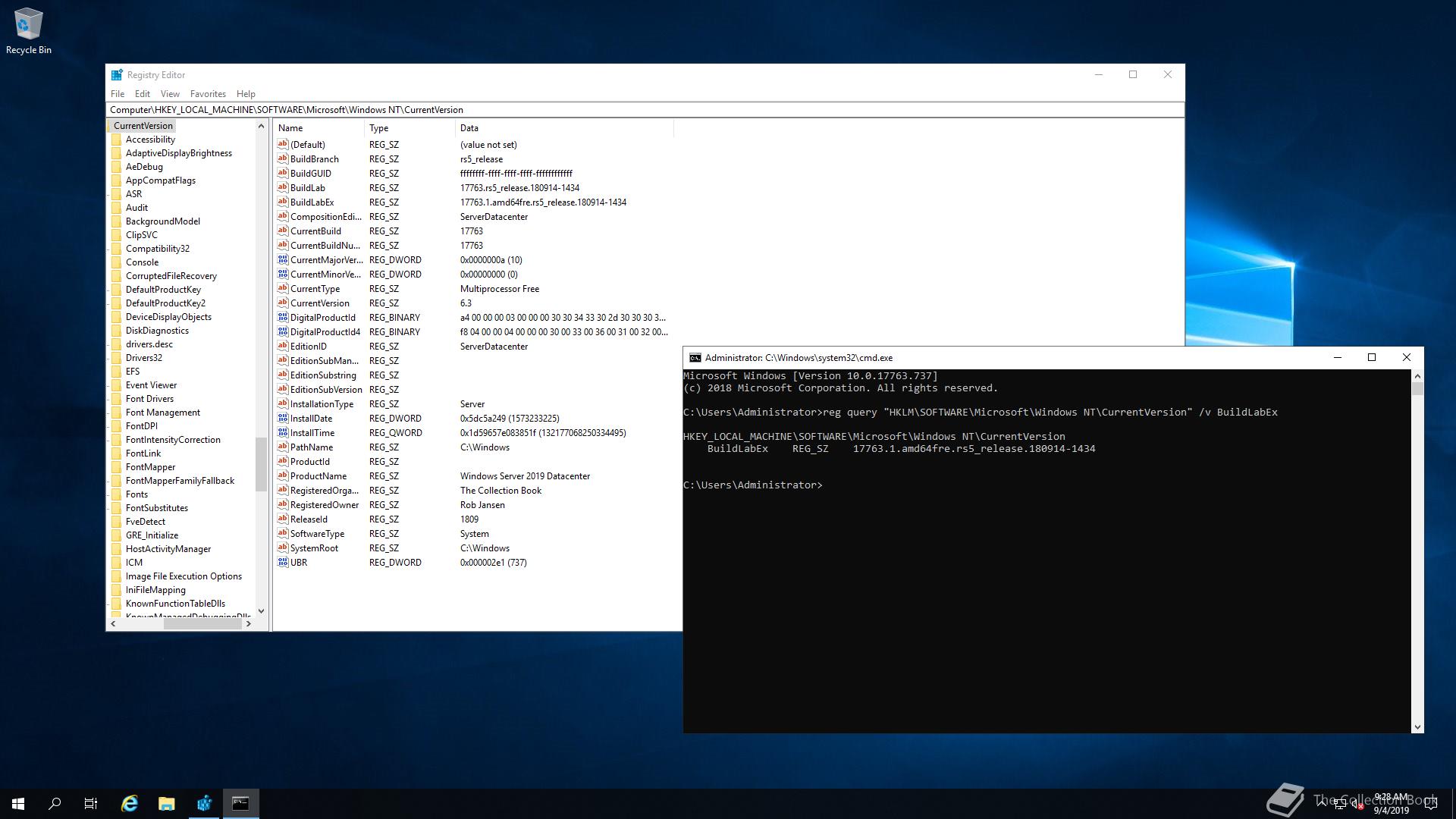Viewport: 1456px width, 819px height.
Task: Open the notification Action Center icon
Action: pos(1431,804)
